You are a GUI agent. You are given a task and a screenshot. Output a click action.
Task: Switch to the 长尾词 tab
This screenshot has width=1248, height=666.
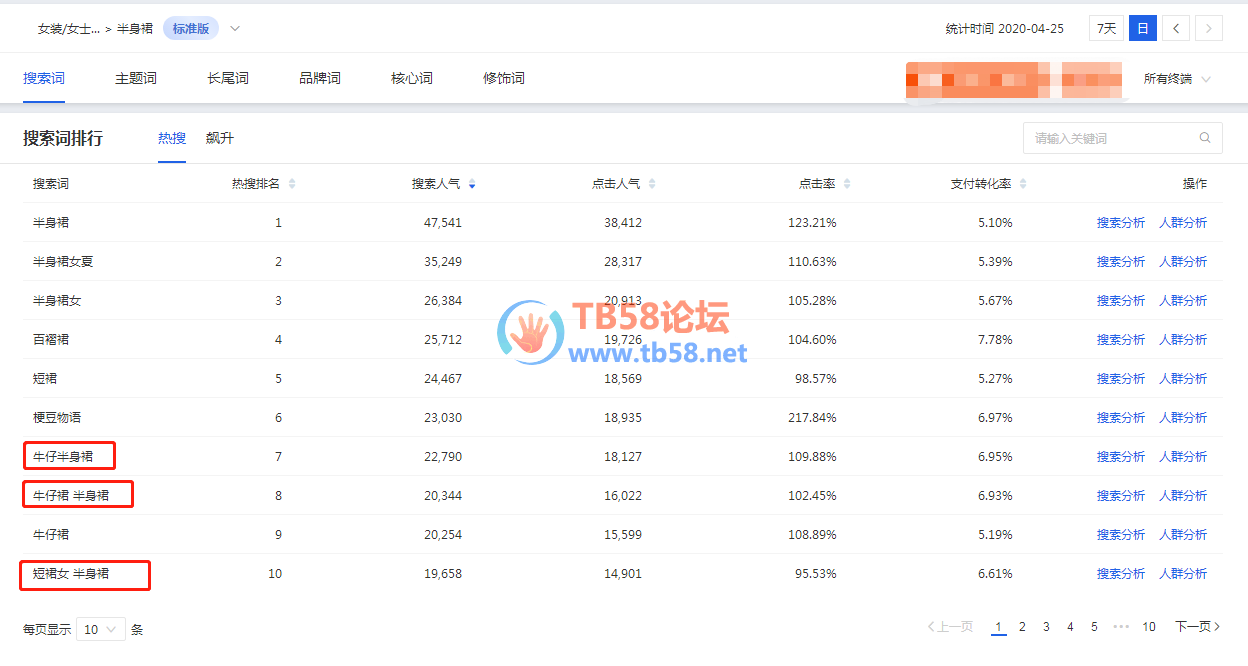(228, 78)
